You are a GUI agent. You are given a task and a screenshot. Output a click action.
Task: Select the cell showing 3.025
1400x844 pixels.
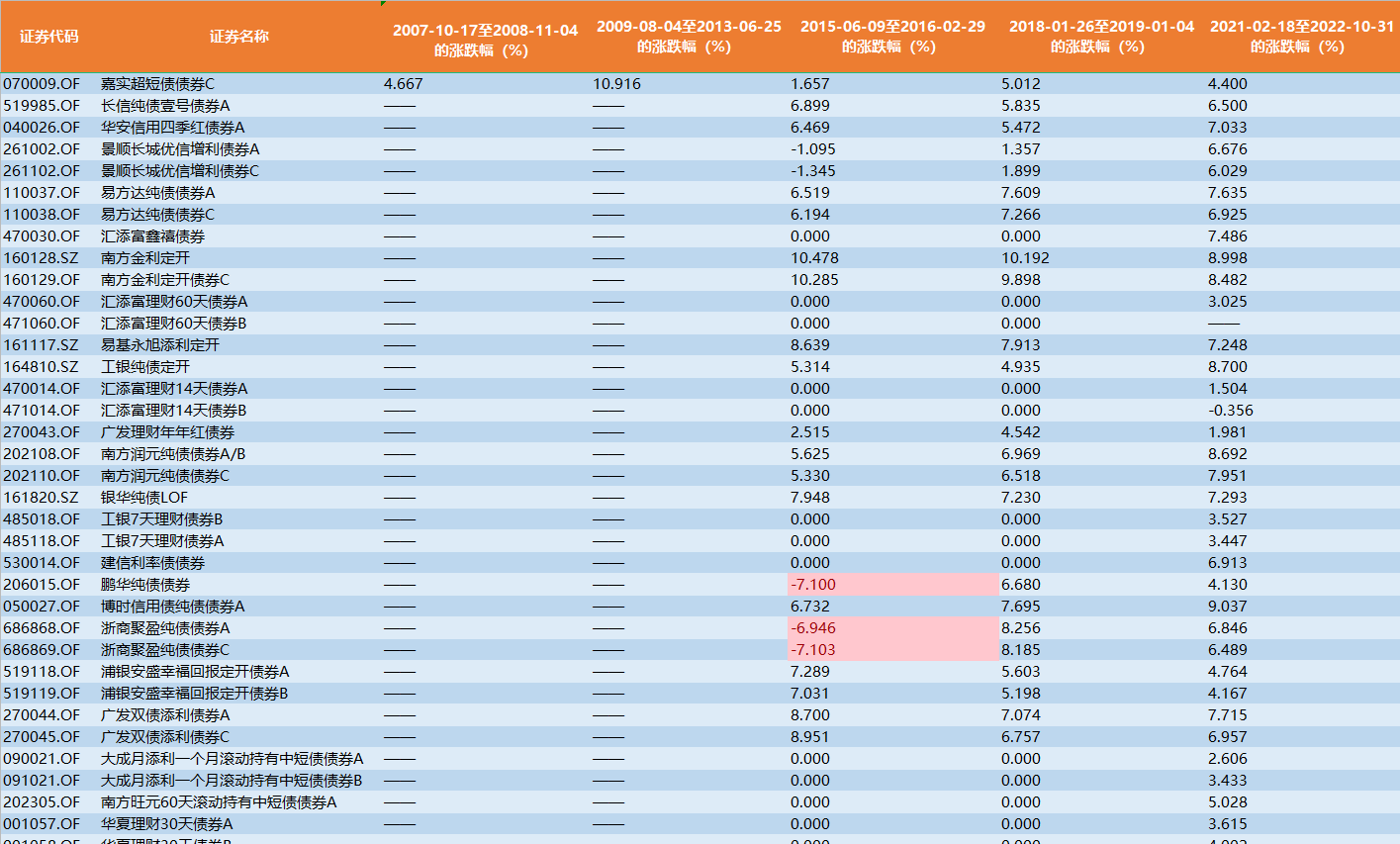point(1227,302)
